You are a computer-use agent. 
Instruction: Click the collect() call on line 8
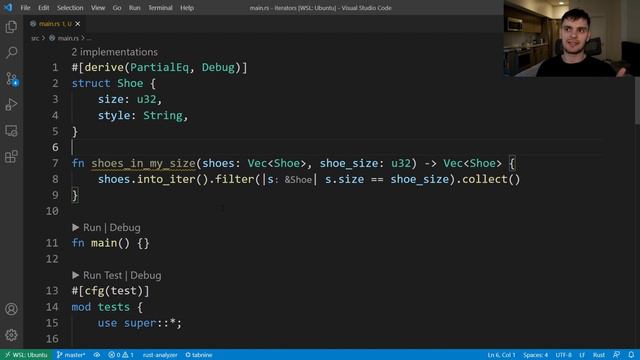pyautogui.click(x=491, y=179)
